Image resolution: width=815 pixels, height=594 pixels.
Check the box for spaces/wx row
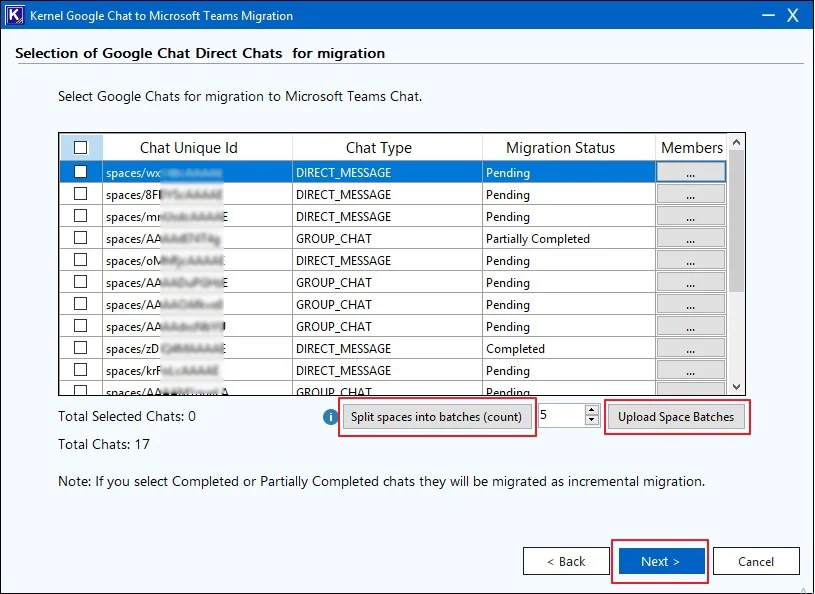click(81, 171)
